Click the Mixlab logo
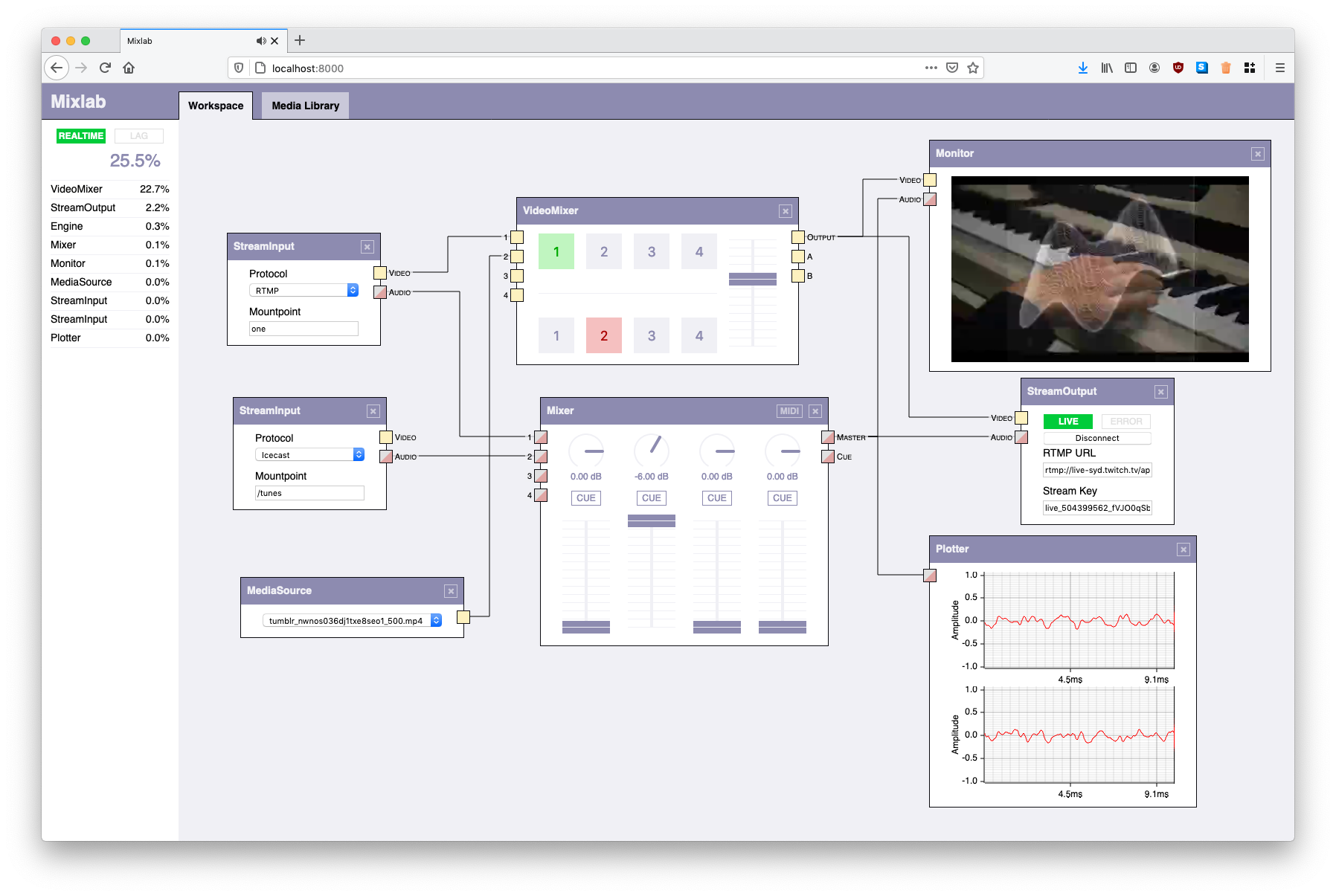 pyautogui.click(x=78, y=102)
